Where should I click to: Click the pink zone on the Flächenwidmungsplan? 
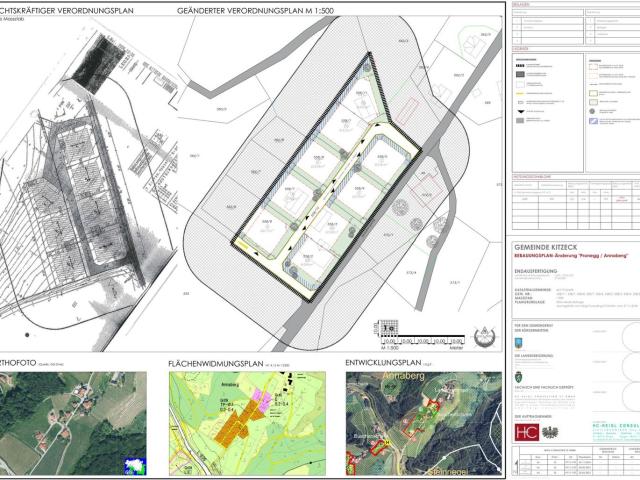[x=262, y=399]
